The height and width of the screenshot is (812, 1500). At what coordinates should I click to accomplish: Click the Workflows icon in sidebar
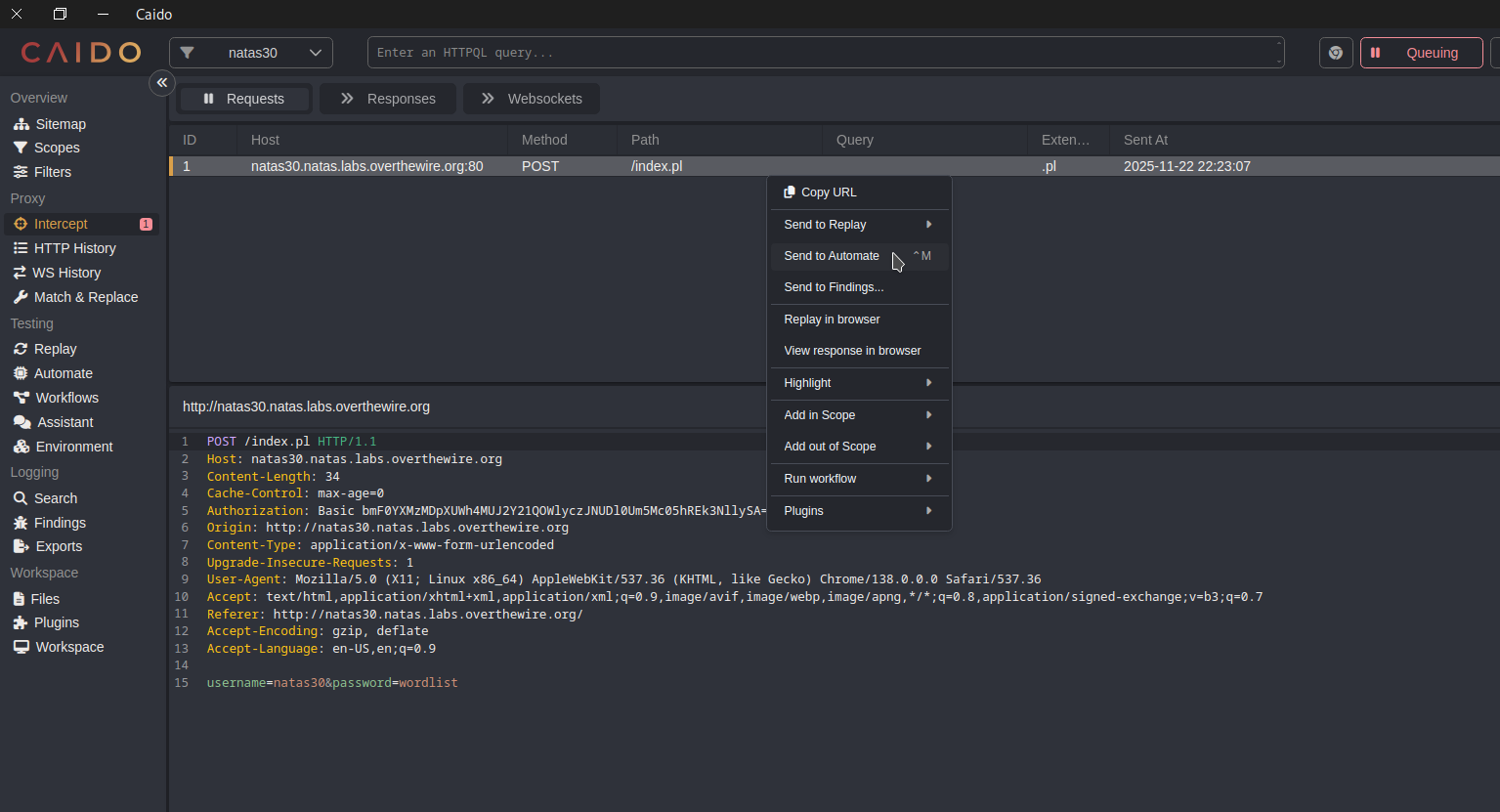coord(21,398)
